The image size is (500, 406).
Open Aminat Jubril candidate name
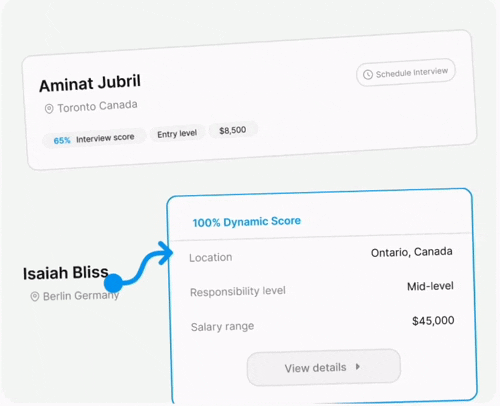click(90, 83)
